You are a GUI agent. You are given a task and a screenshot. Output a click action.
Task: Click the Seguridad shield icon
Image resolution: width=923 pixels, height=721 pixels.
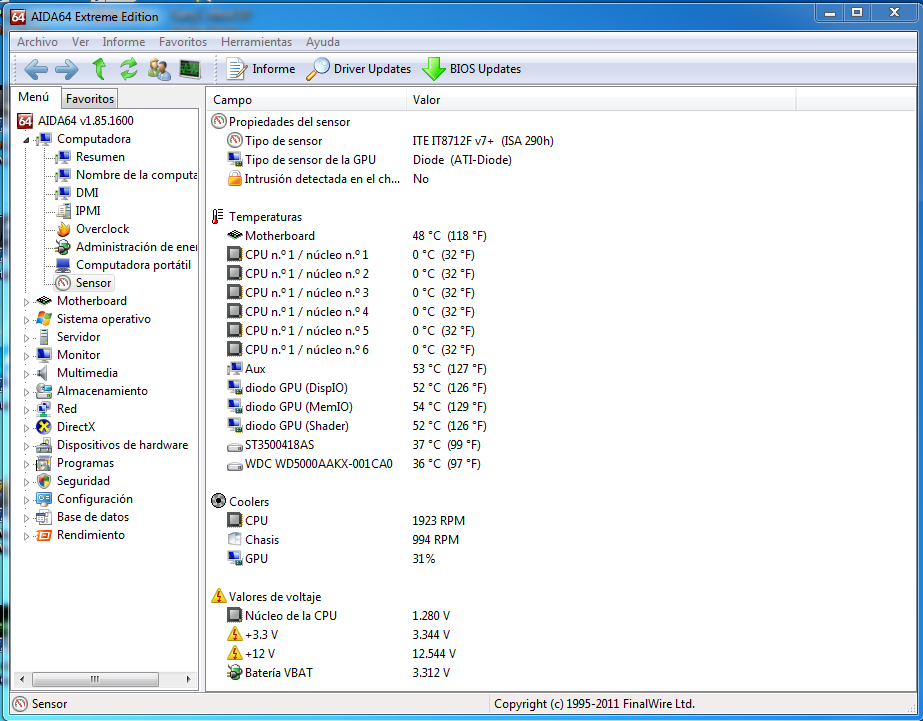(44, 481)
